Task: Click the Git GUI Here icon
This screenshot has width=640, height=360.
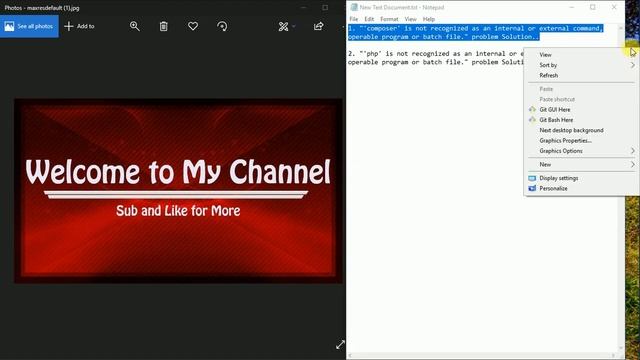Action: coord(532,109)
